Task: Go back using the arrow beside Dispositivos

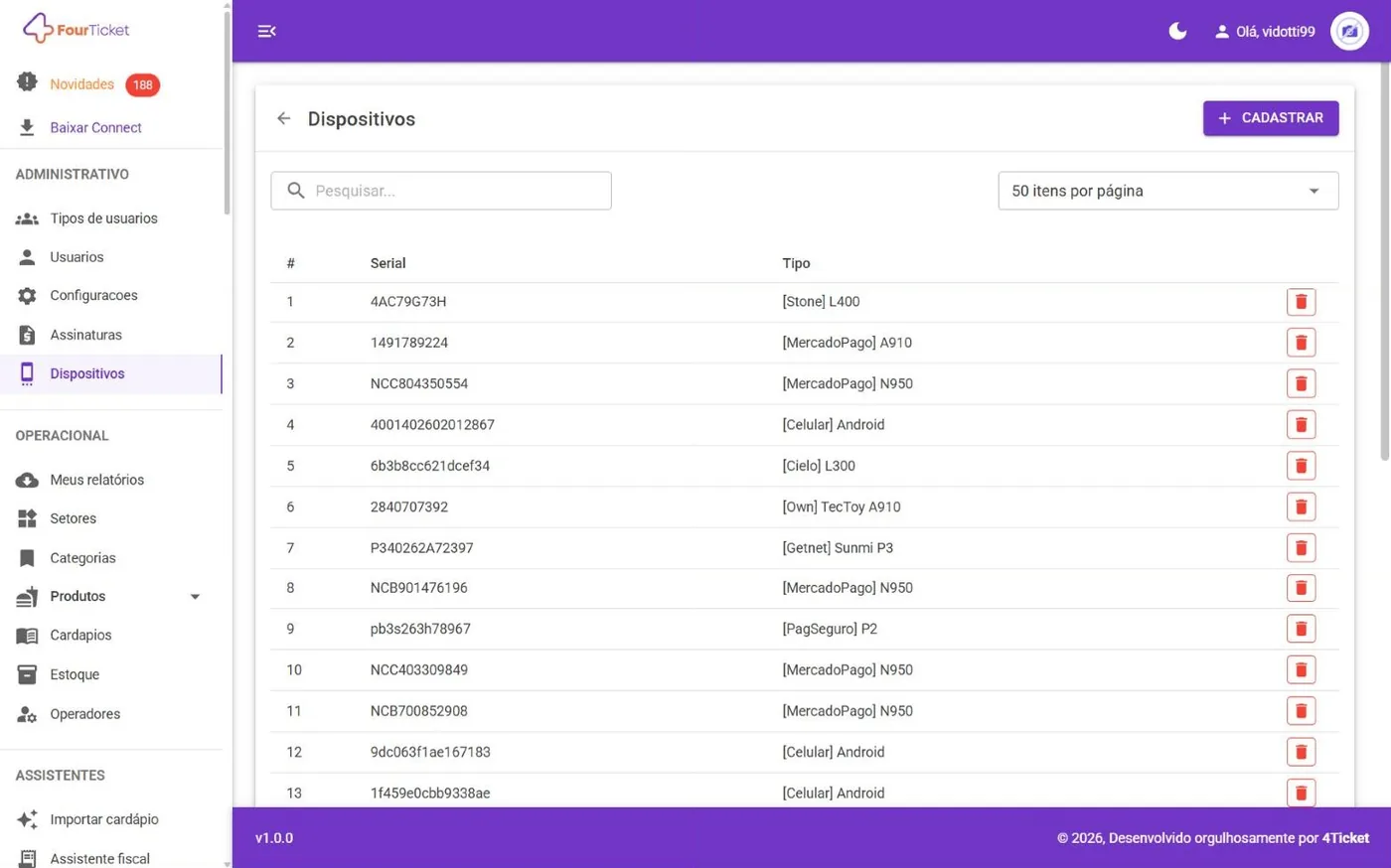Action: coord(284,118)
